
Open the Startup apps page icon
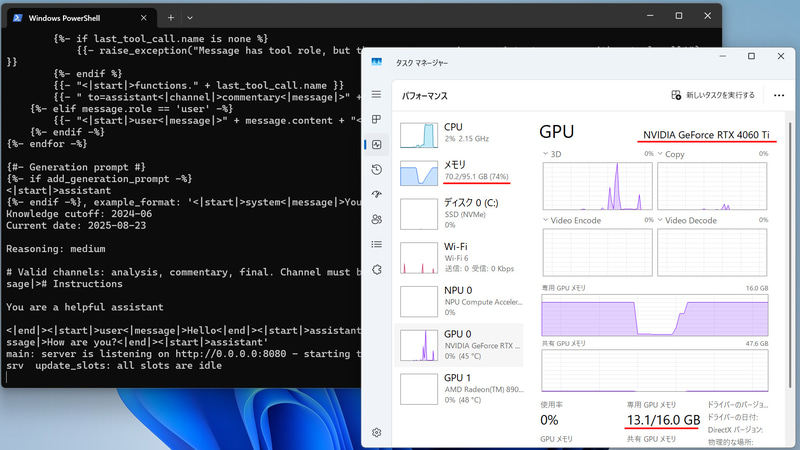377,194
